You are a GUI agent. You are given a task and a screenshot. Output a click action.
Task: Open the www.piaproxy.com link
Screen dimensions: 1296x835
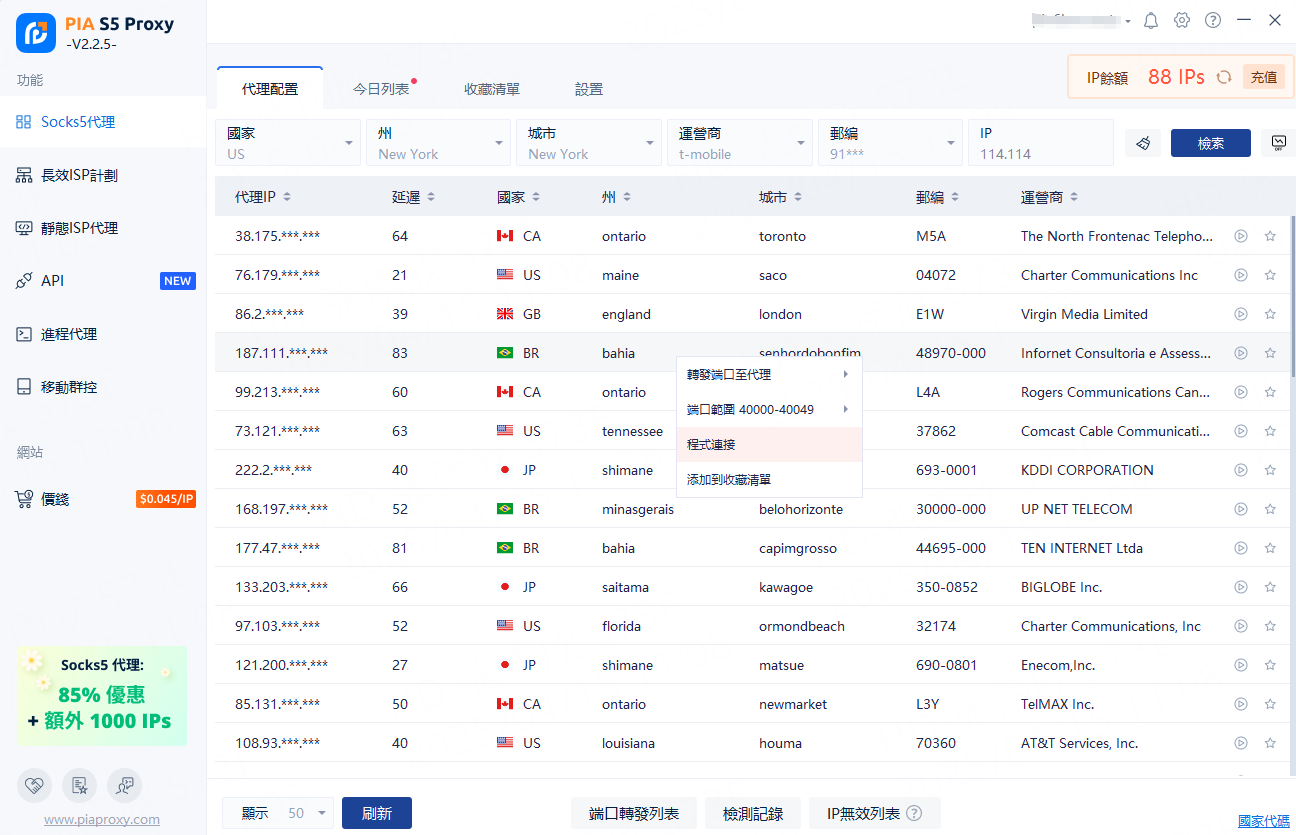tap(102, 819)
